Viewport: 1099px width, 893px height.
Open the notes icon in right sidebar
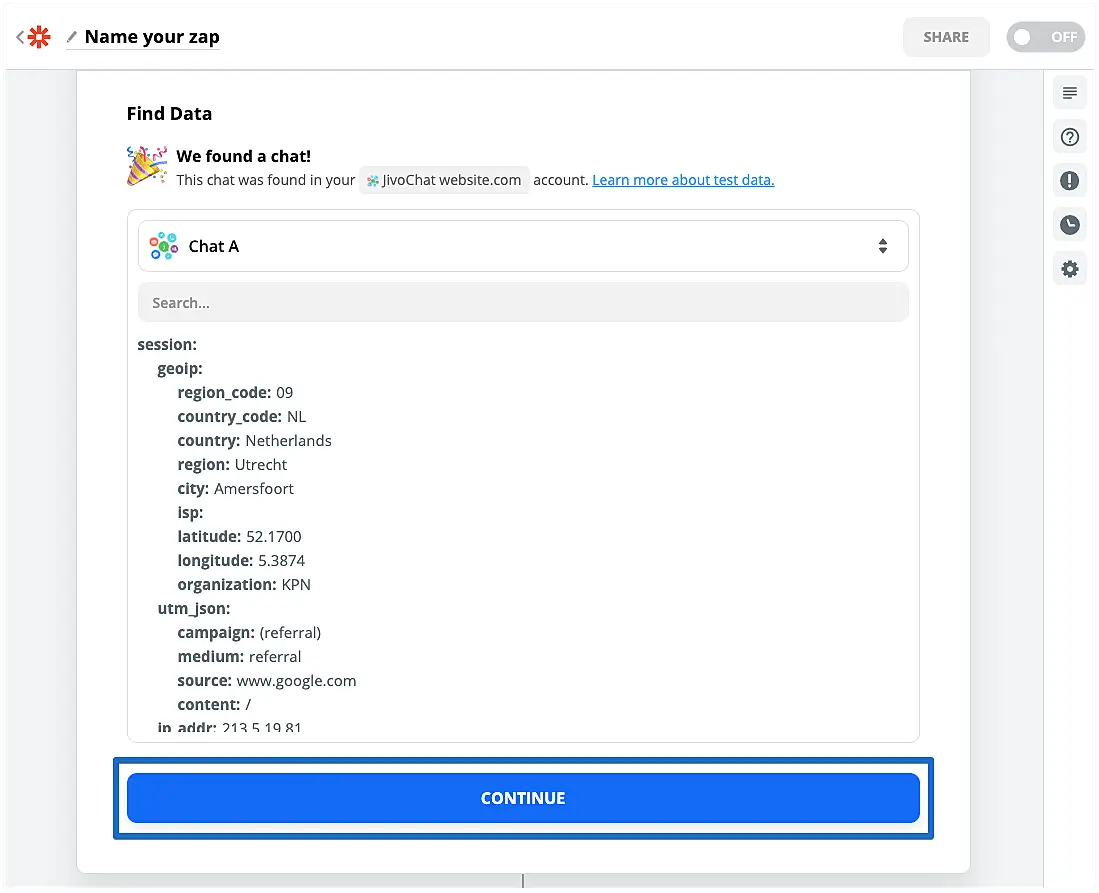point(1069,94)
